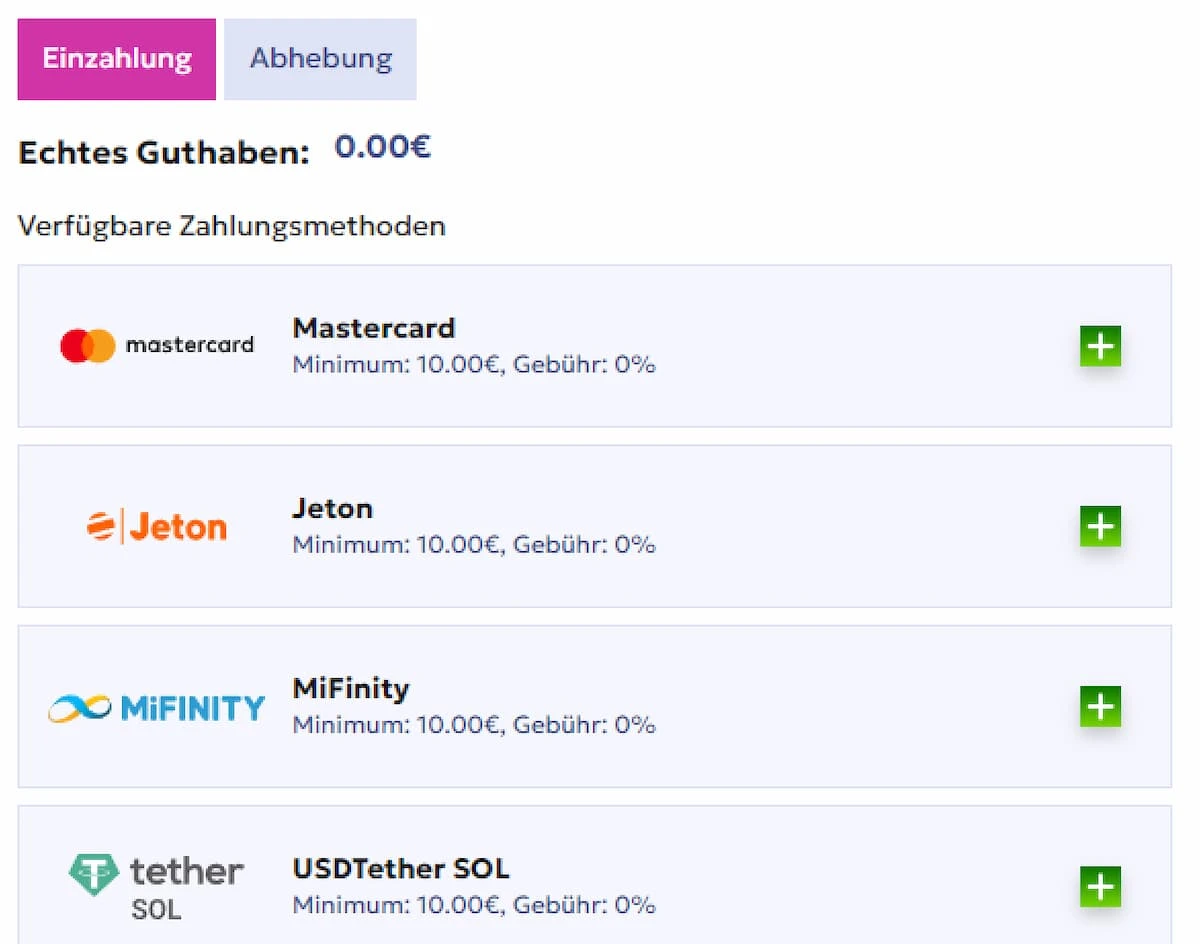Select the USDTether SOL method title
Screen dimensions: 1200x944
pos(401,868)
